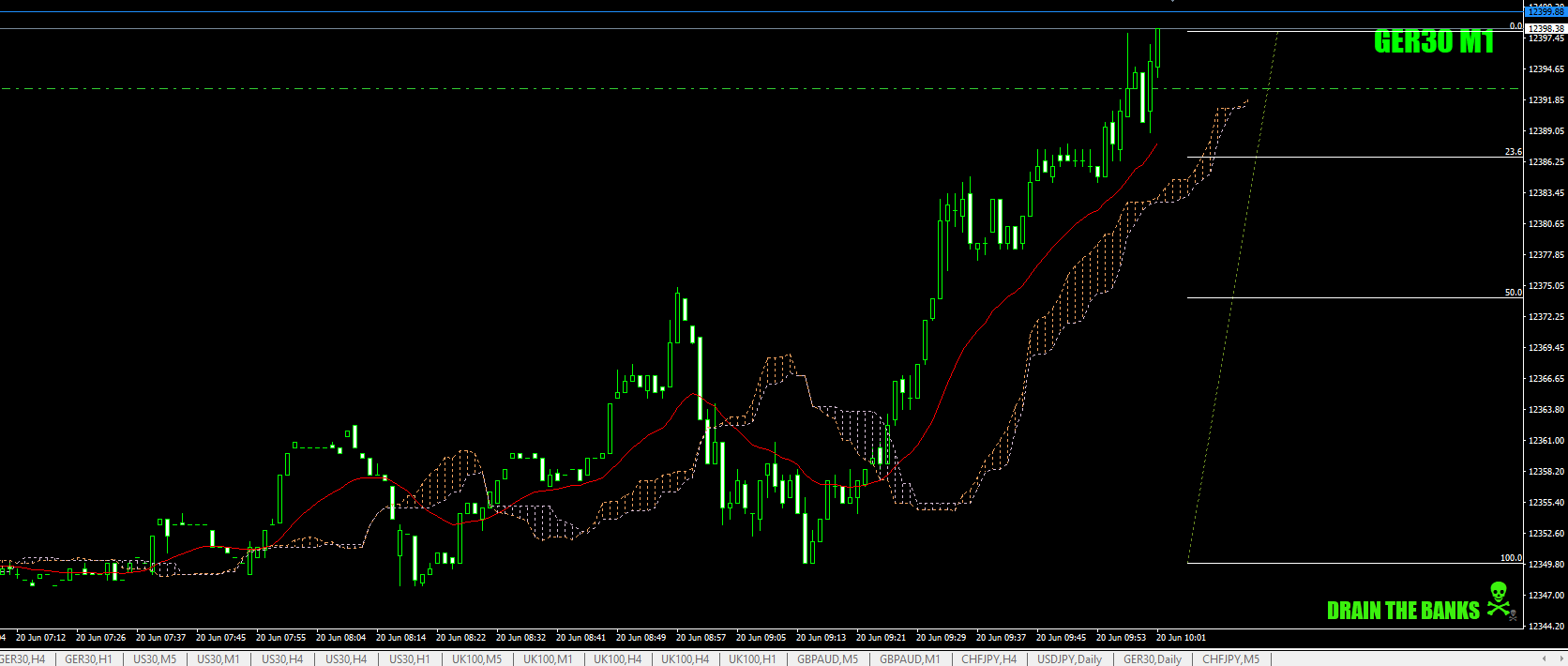Image resolution: width=1568 pixels, height=666 pixels.
Task: Select the Fibonacci 50.0 level label
Action: tap(1513, 293)
